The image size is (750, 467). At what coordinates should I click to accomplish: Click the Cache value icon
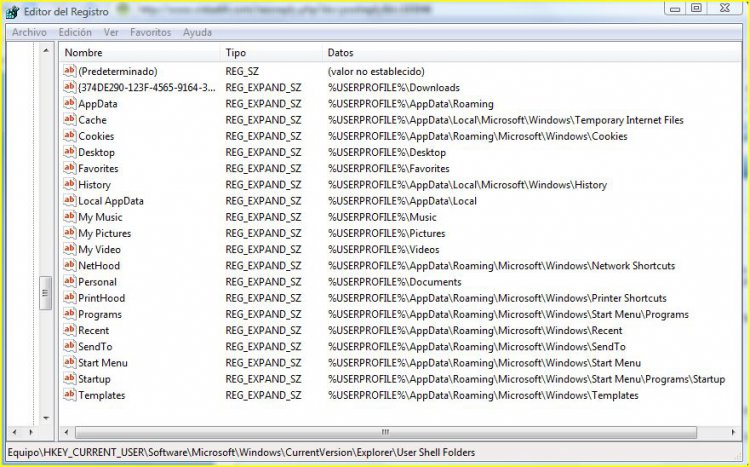pos(70,120)
